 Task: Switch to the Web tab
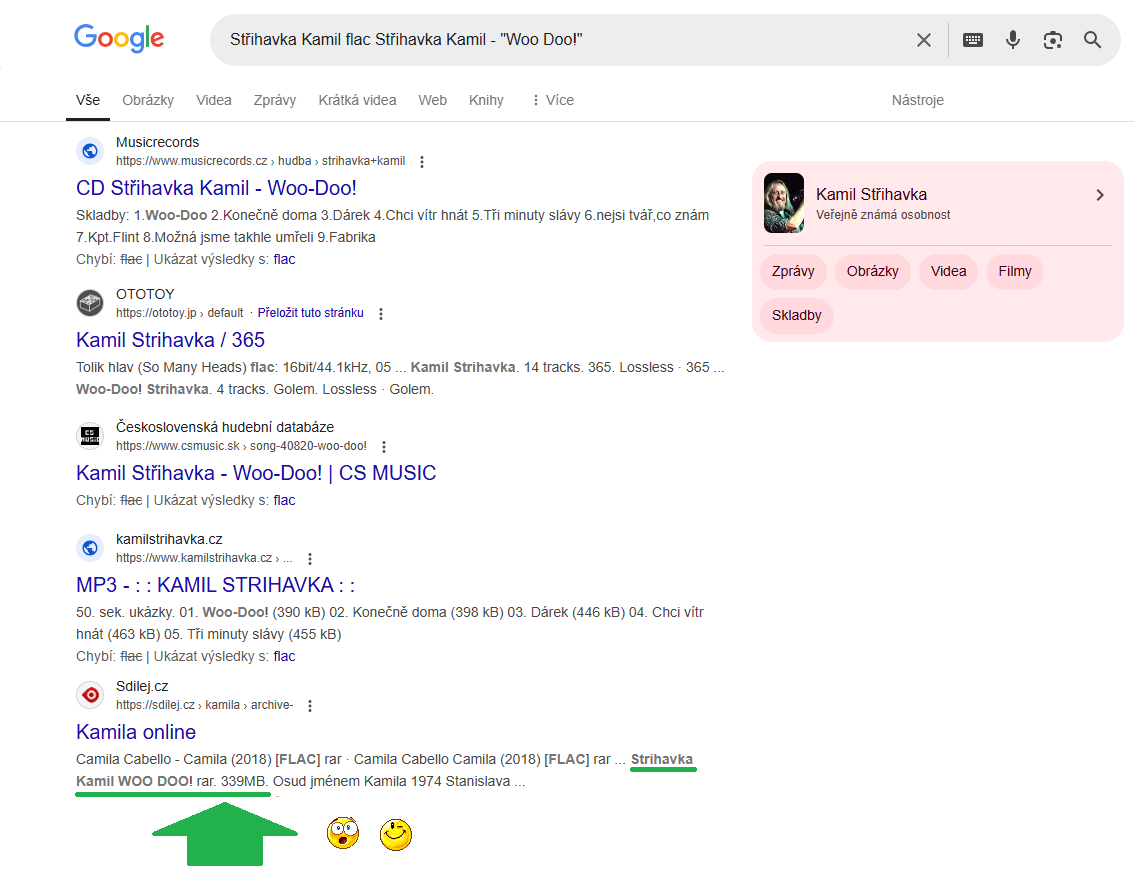(x=432, y=100)
